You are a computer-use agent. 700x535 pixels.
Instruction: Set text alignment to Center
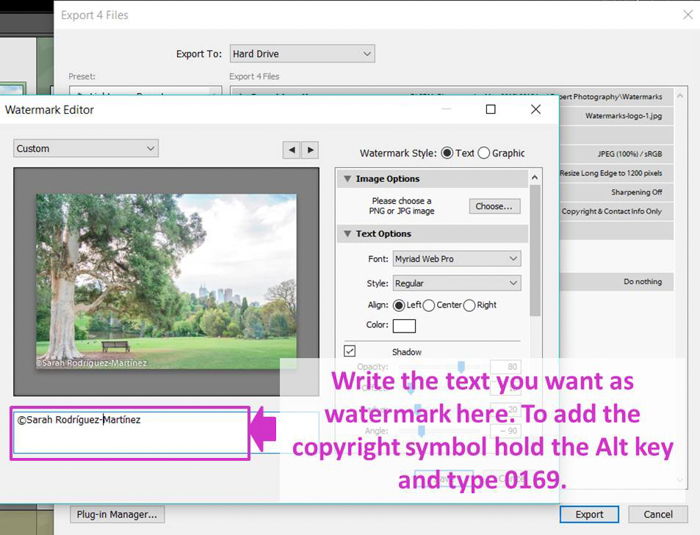point(430,305)
